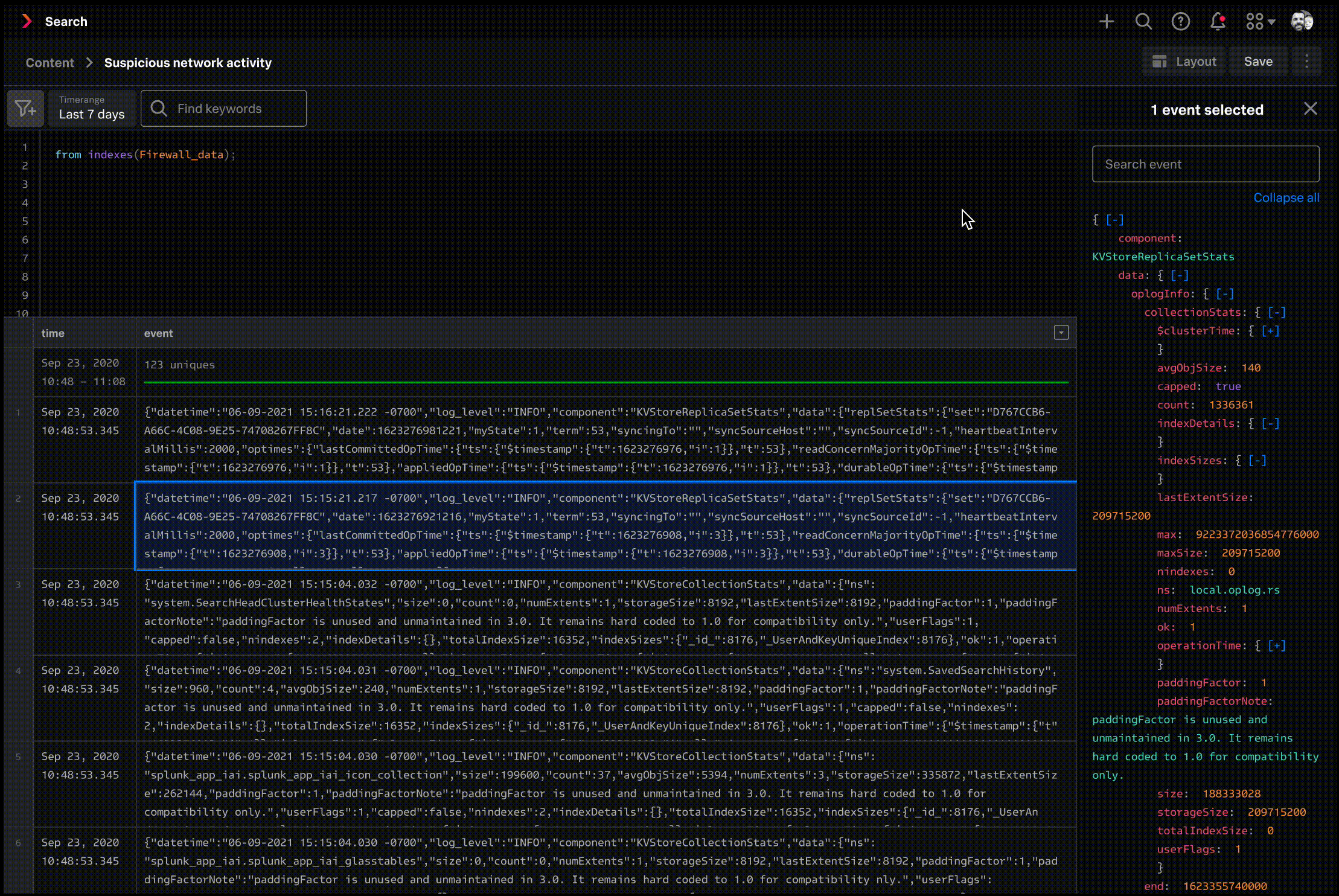Focus the Find keywords field
Viewport: 1339px width, 896px height.
pos(223,109)
